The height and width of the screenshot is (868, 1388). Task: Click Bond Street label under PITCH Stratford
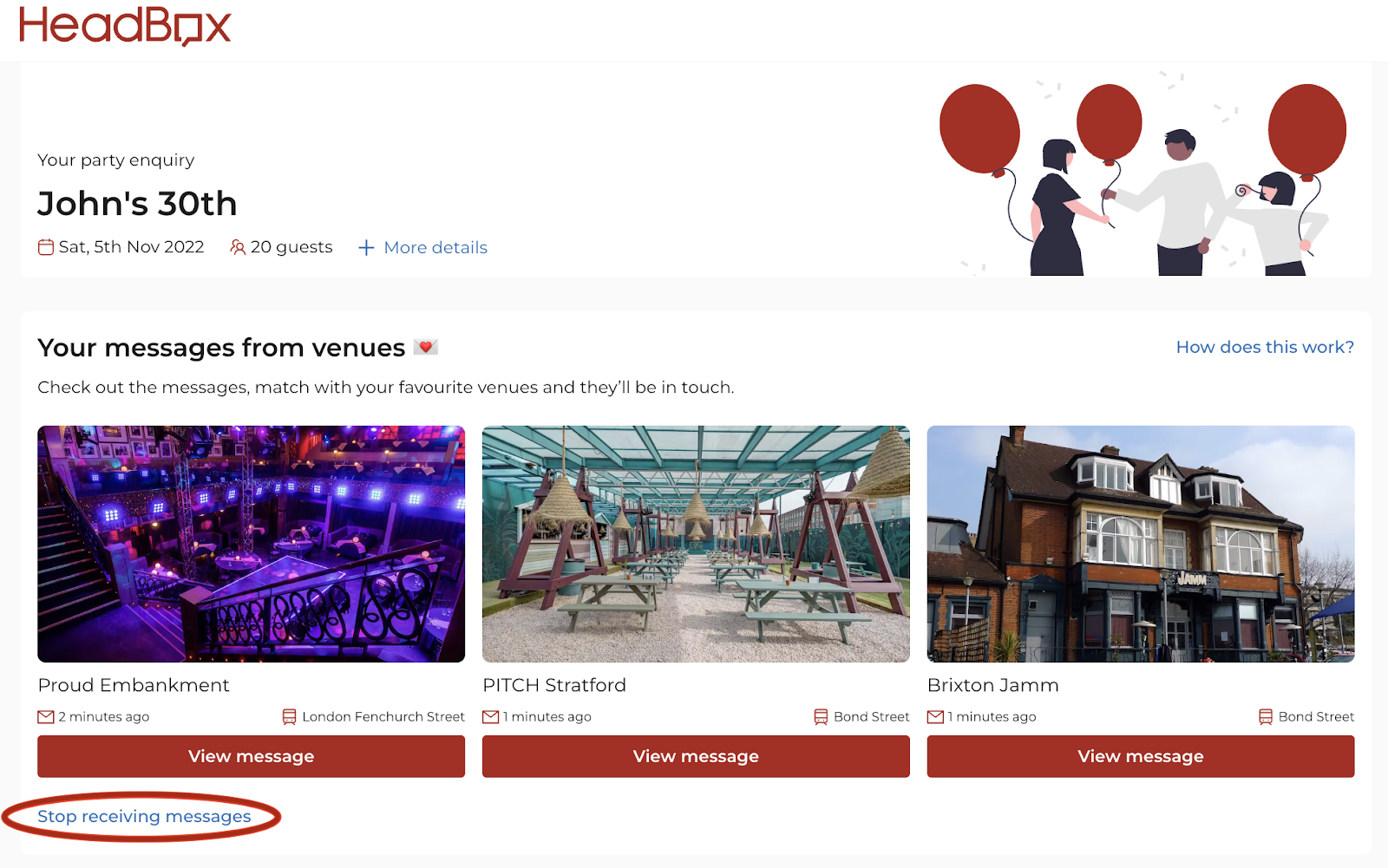coord(872,717)
